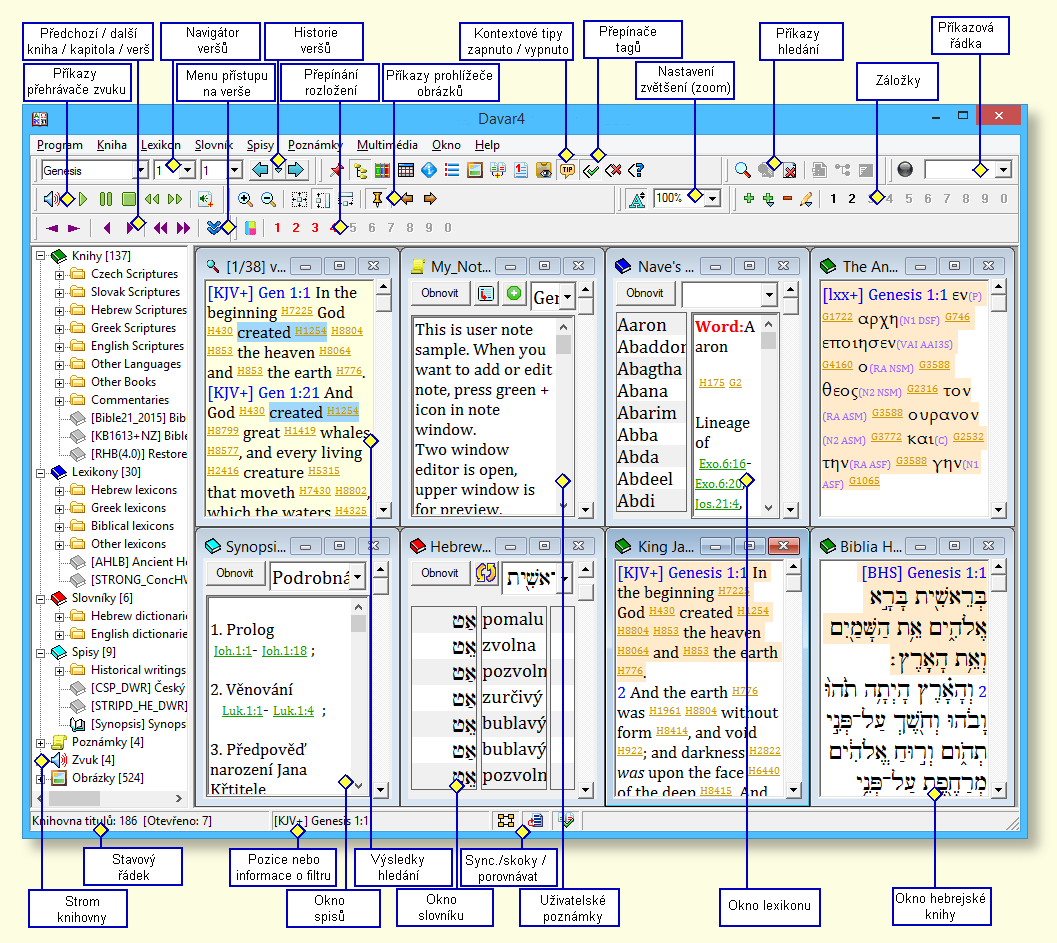The image size is (1057, 943).
Task: Click the pink-cyan color marker icon
Action: click(251, 228)
